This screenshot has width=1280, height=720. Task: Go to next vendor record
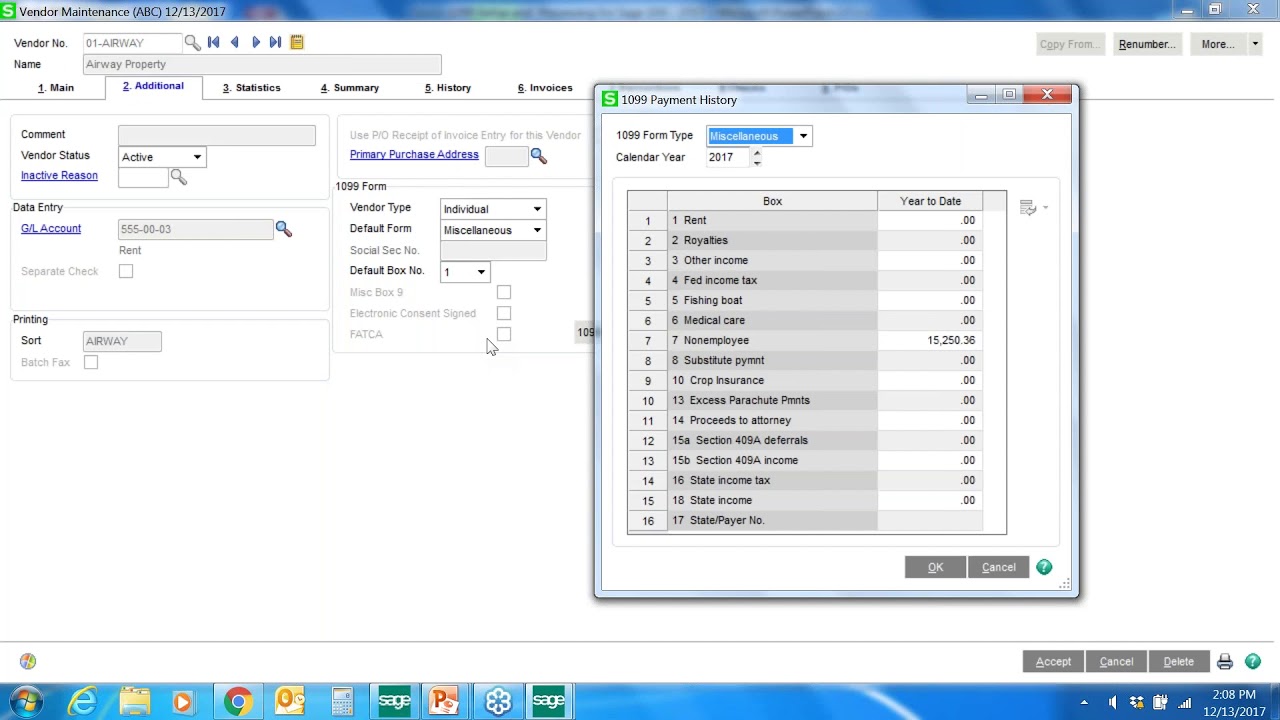[x=256, y=42]
